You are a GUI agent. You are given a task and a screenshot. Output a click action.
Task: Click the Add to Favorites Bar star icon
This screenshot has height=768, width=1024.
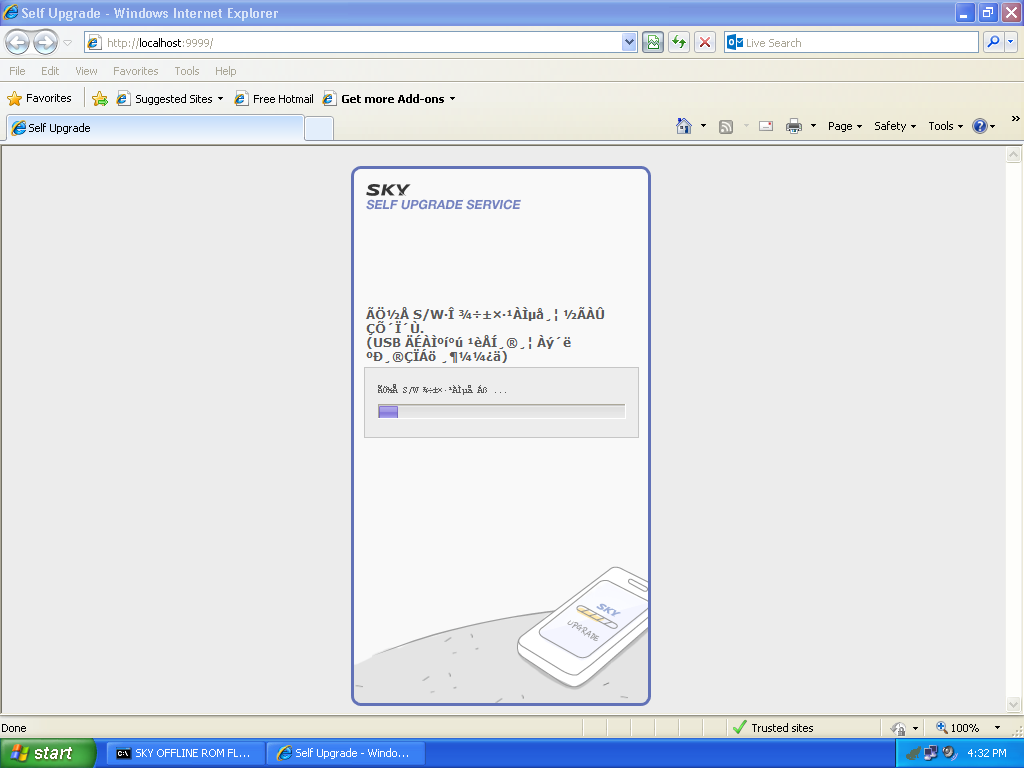[x=100, y=99]
